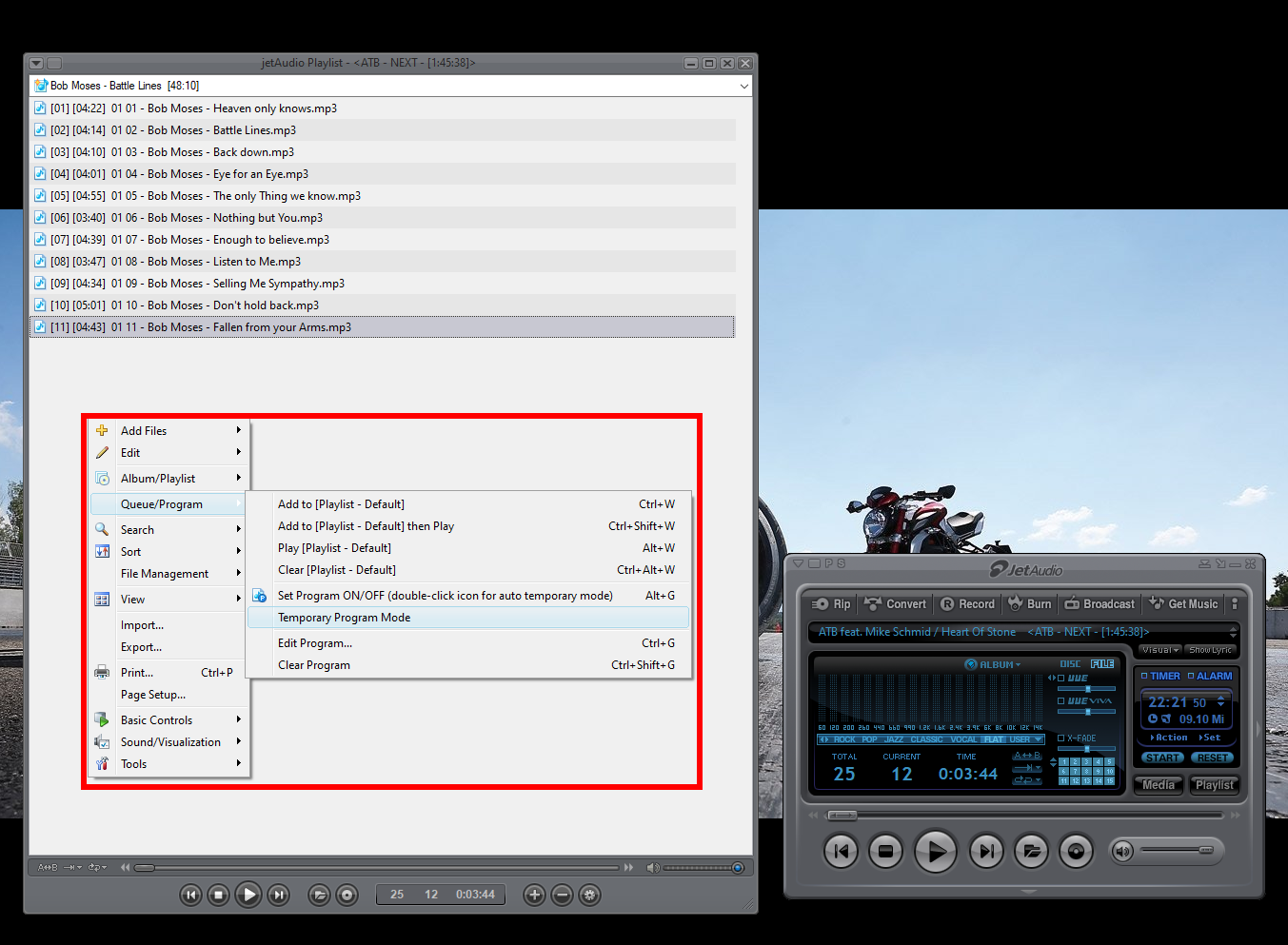Expand Bob Moses - Battle Lines album dropdown
The width and height of the screenshot is (1288, 945).
pyautogui.click(x=743, y=86)
